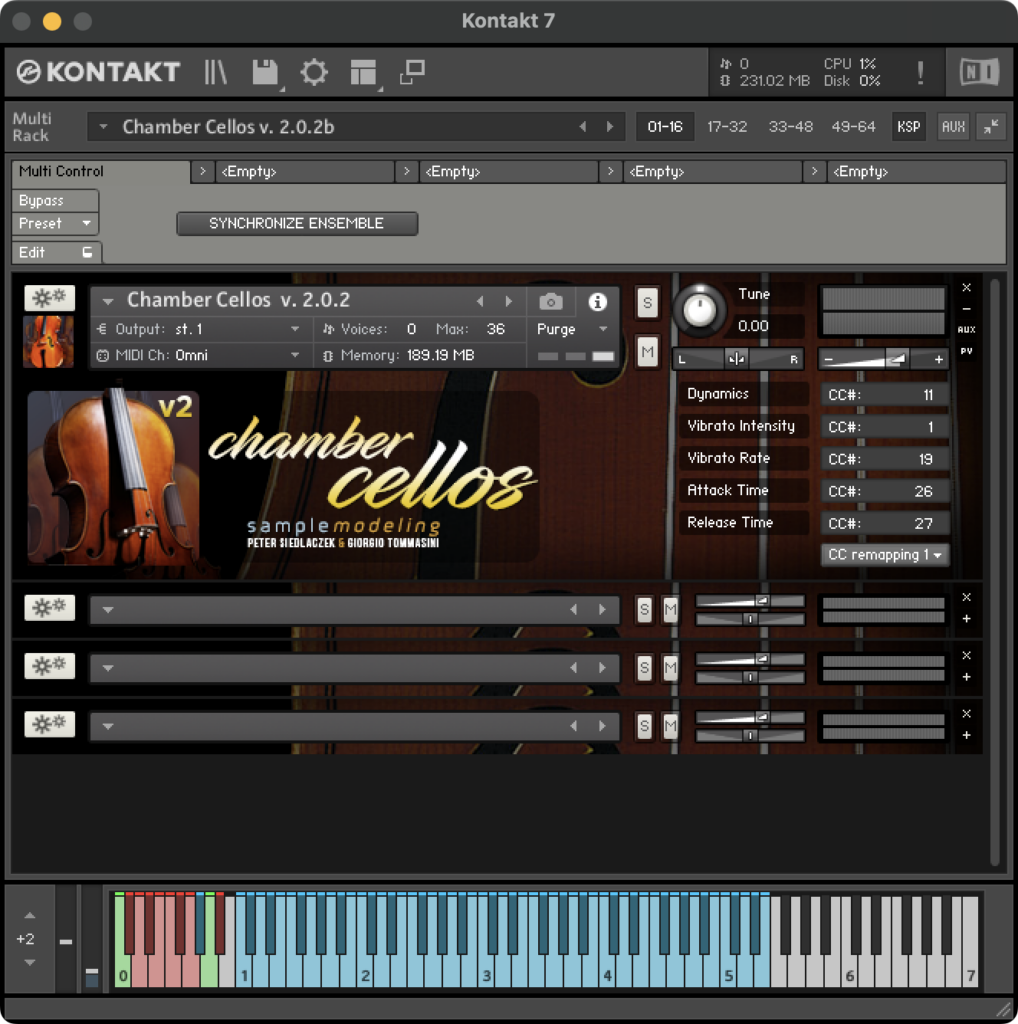The height and width of the screenshot is (1024, 1018).
Task: Switch to rack page 01-16
Action: click(665, 126)
